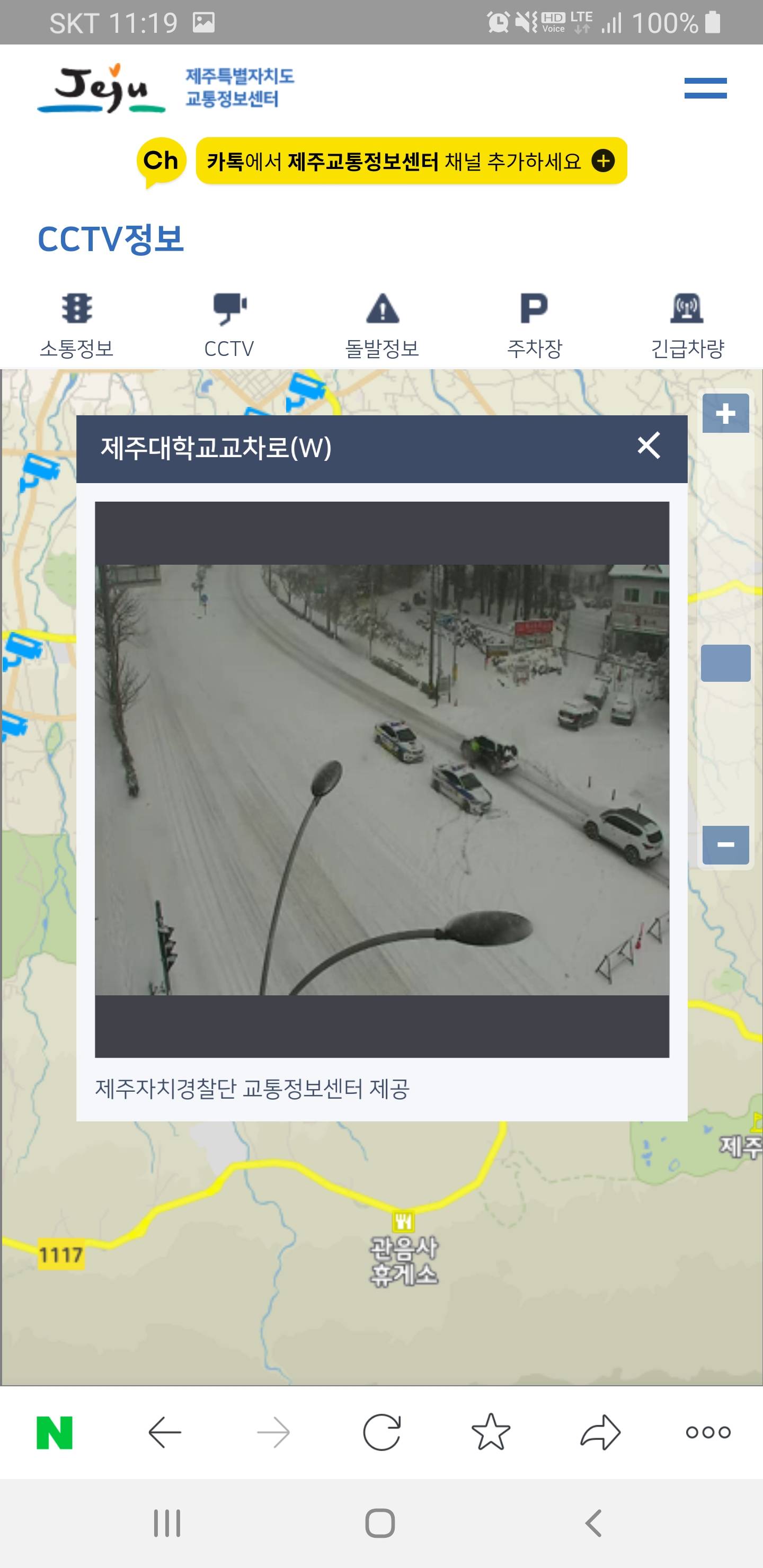Click the map zoom slider handle
The width and height of the screenshot is (763, 1568).
725,663
